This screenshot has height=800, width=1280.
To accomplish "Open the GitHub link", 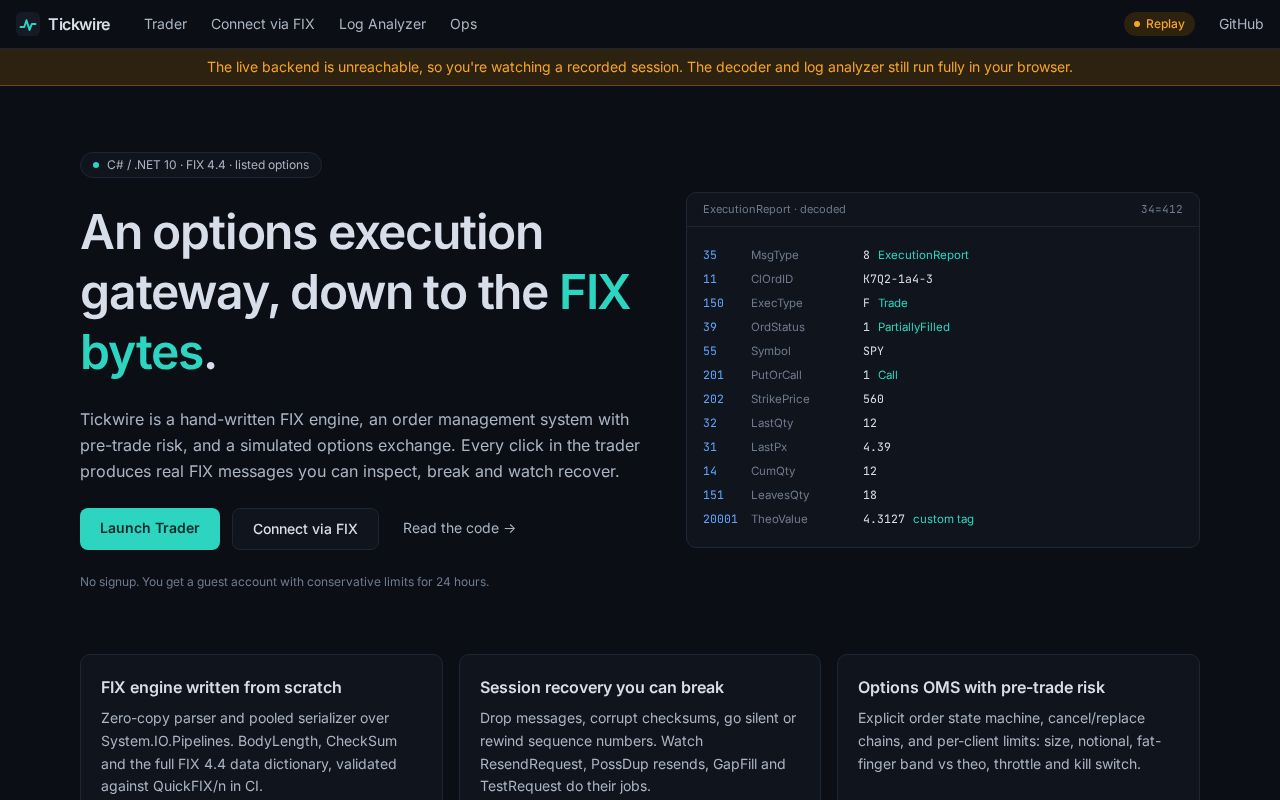I will 1241,24.
